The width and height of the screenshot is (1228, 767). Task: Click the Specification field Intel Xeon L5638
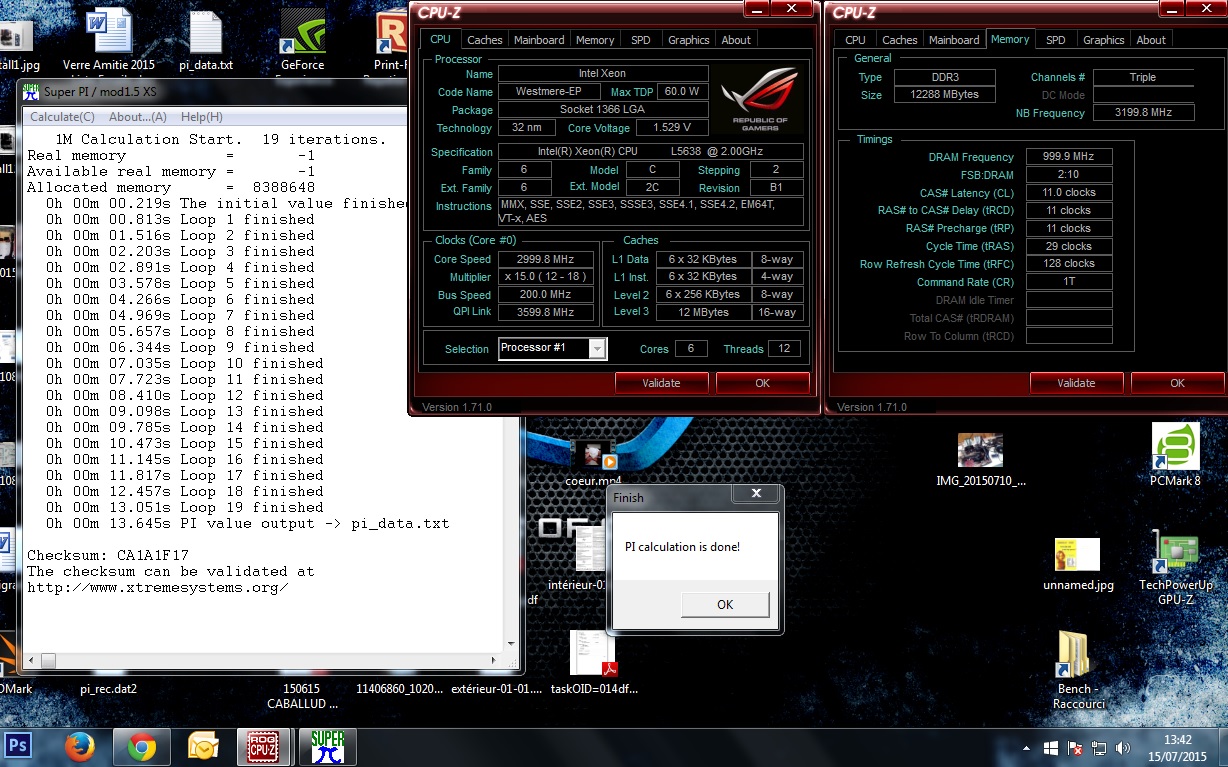tap(650, 152)
